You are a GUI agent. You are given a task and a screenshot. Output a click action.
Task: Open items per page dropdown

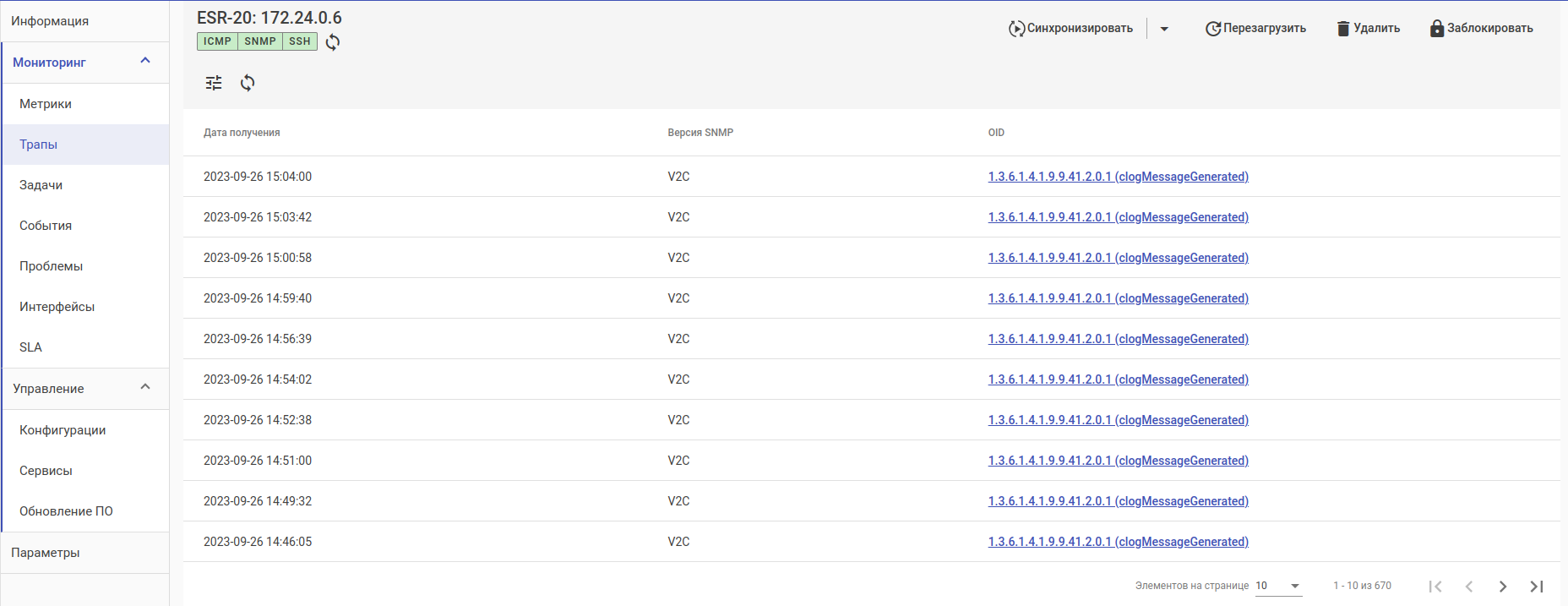click(x=1278, y=586)
